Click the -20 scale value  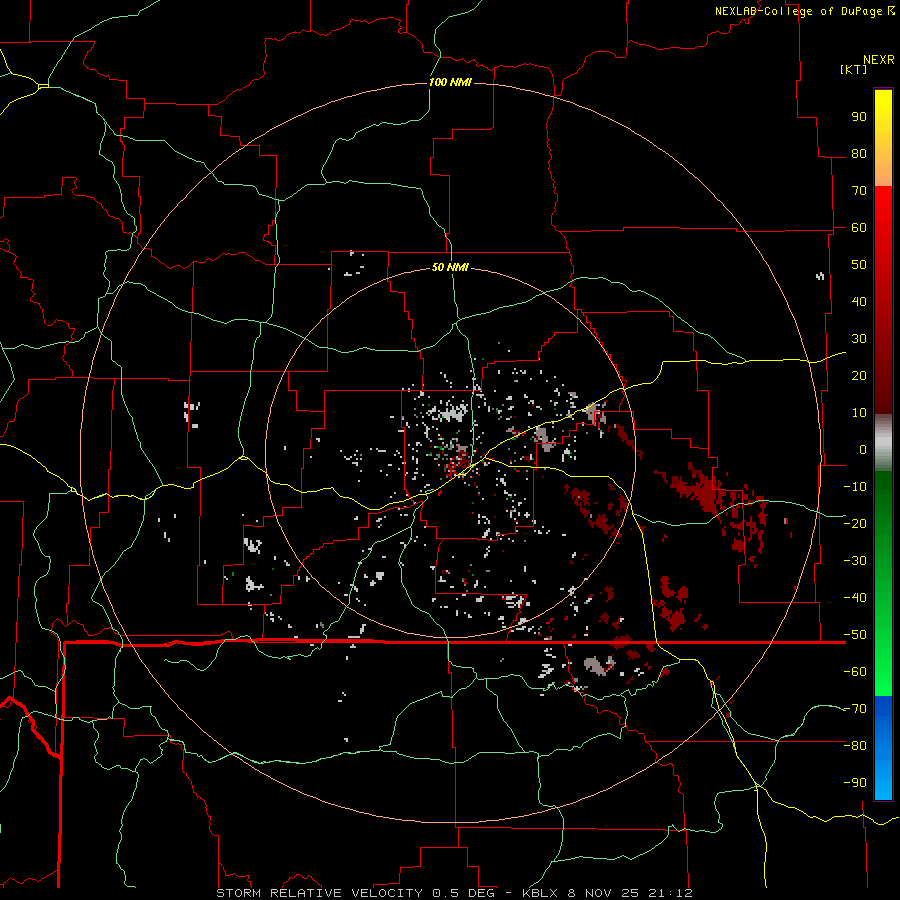(855, 524)
